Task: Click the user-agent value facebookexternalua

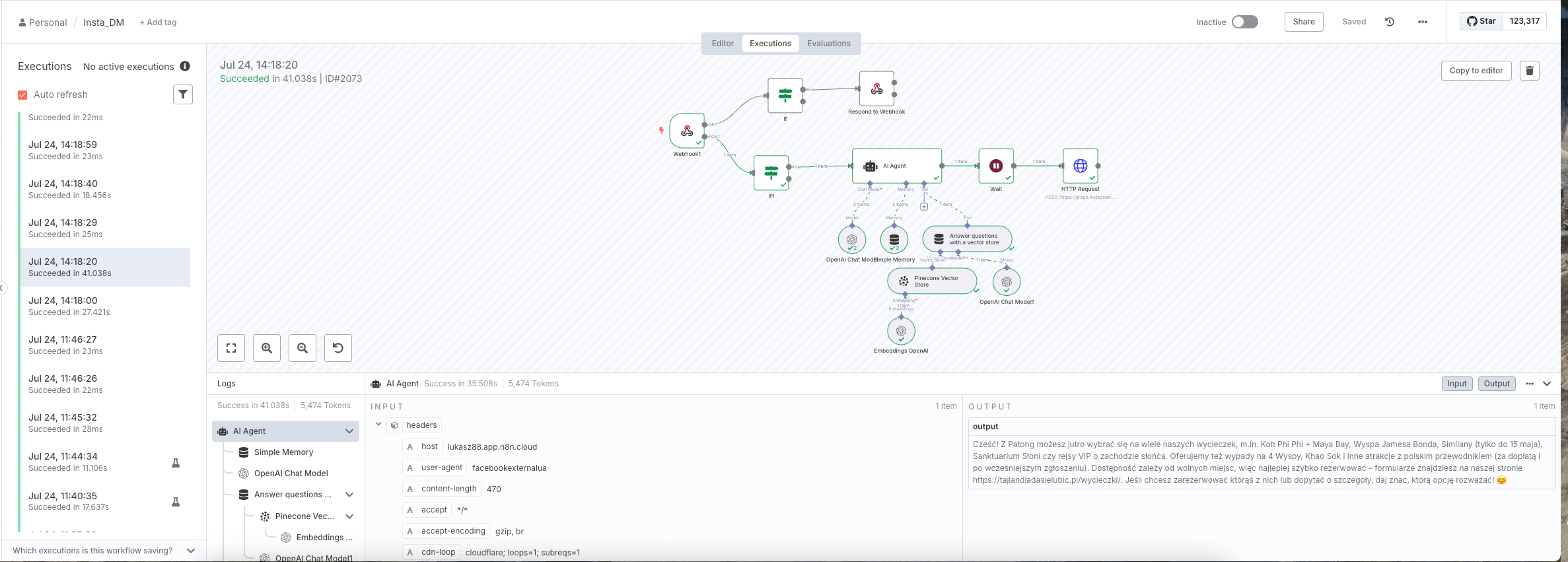Action: point(509,468)
